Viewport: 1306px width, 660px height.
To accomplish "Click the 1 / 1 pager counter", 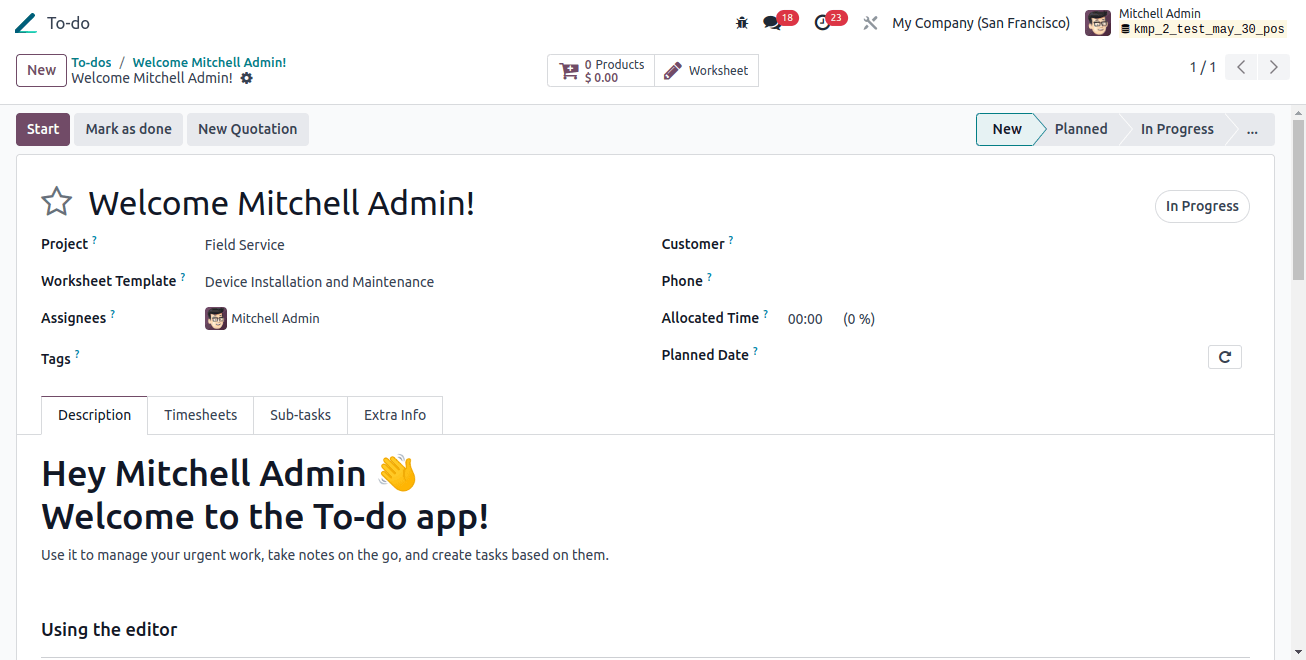I will coord(1203,68).
